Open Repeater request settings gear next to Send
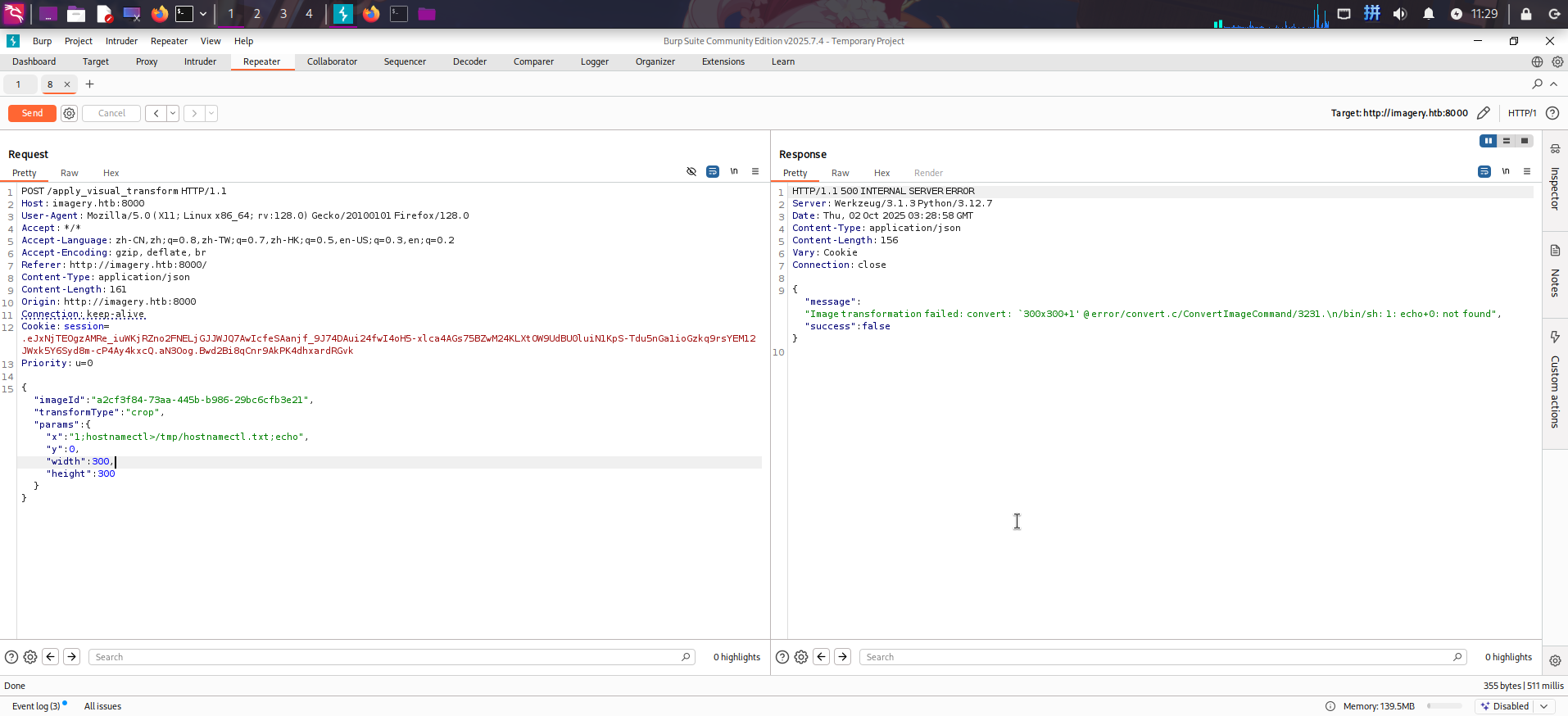 click(70, 114)
